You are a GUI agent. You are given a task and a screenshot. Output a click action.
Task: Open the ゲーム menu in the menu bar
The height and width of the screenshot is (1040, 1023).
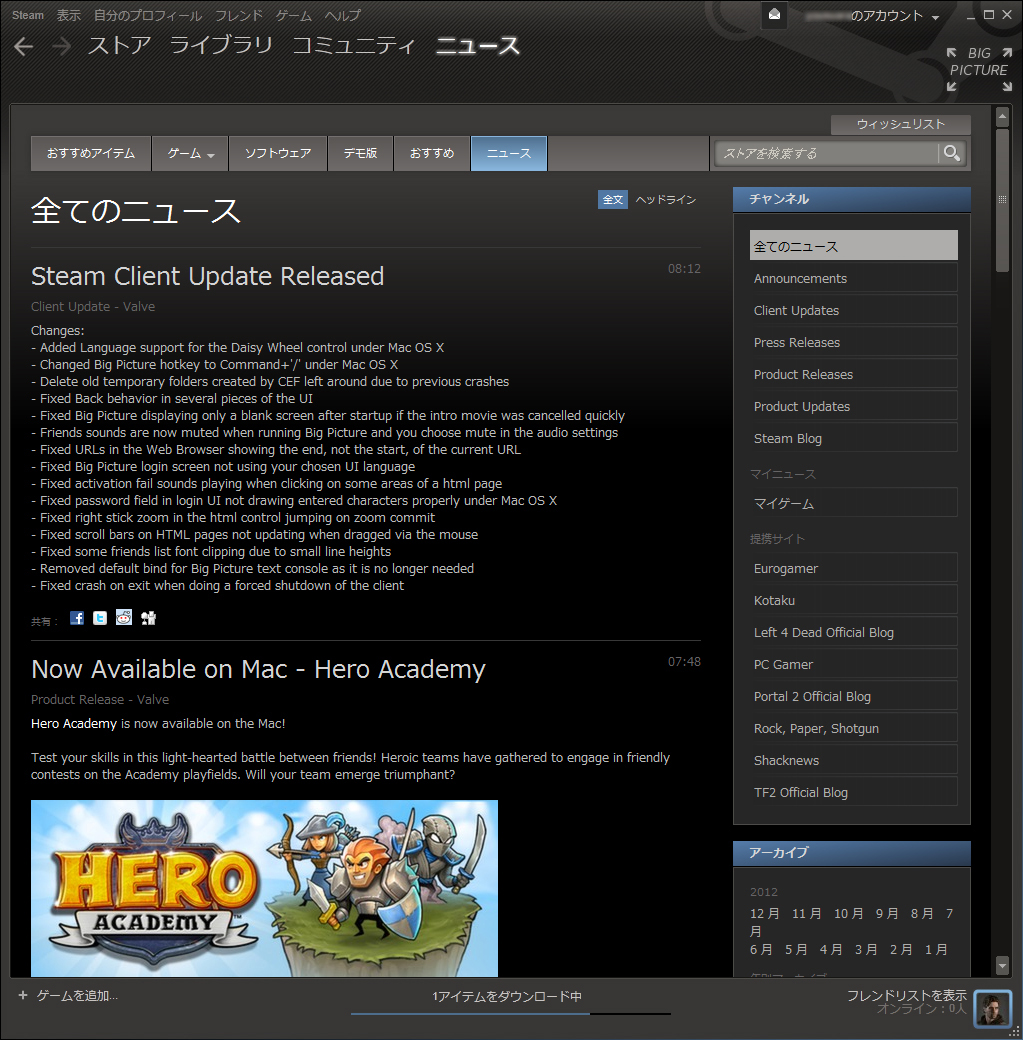pyautogui.click(x=294, y=15)
